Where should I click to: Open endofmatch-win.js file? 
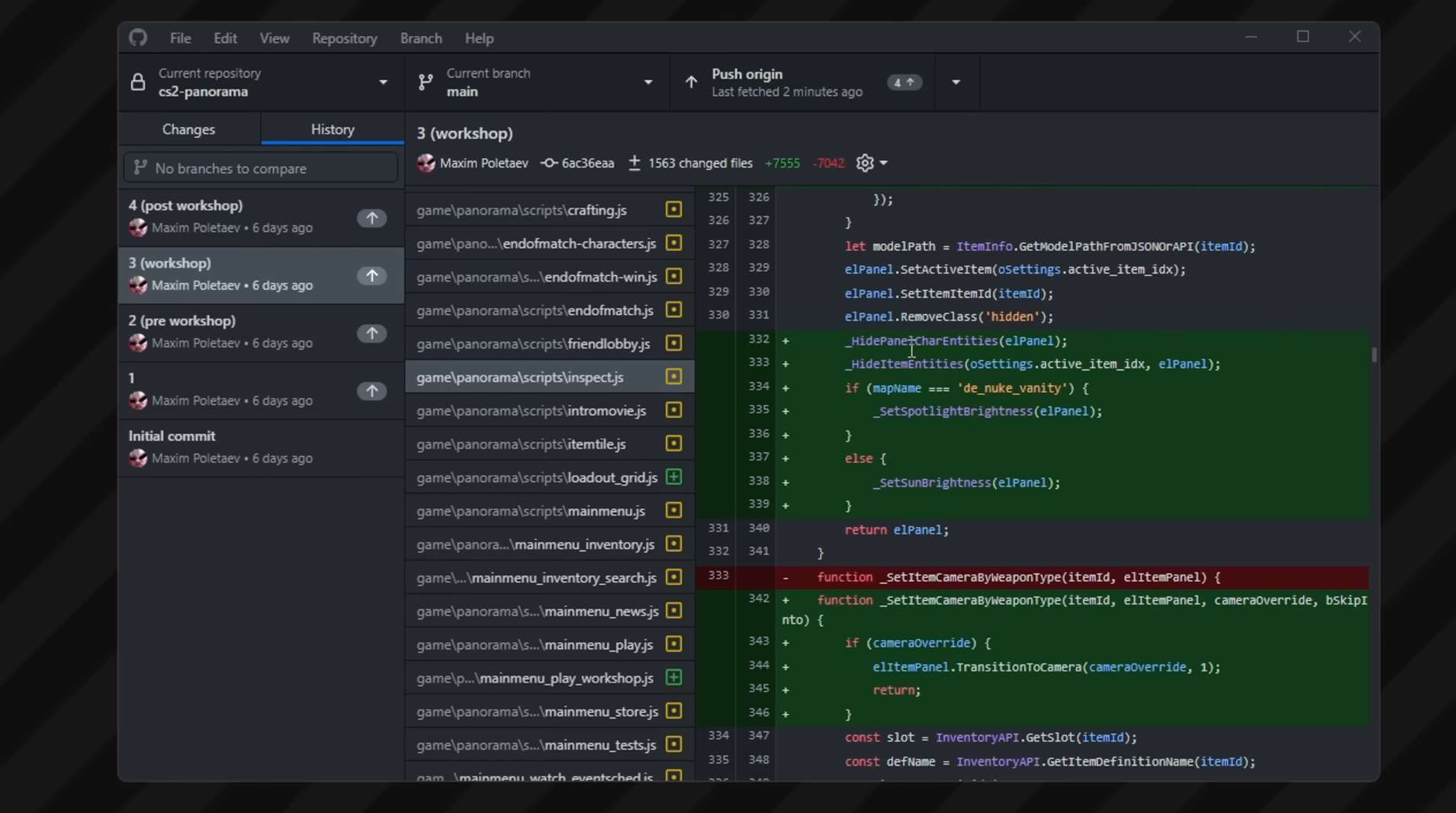coord(549,277)
